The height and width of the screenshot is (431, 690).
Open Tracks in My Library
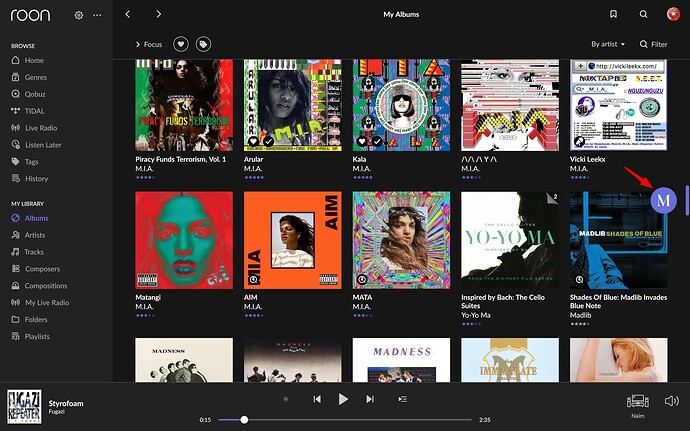(x=28, y=252)
